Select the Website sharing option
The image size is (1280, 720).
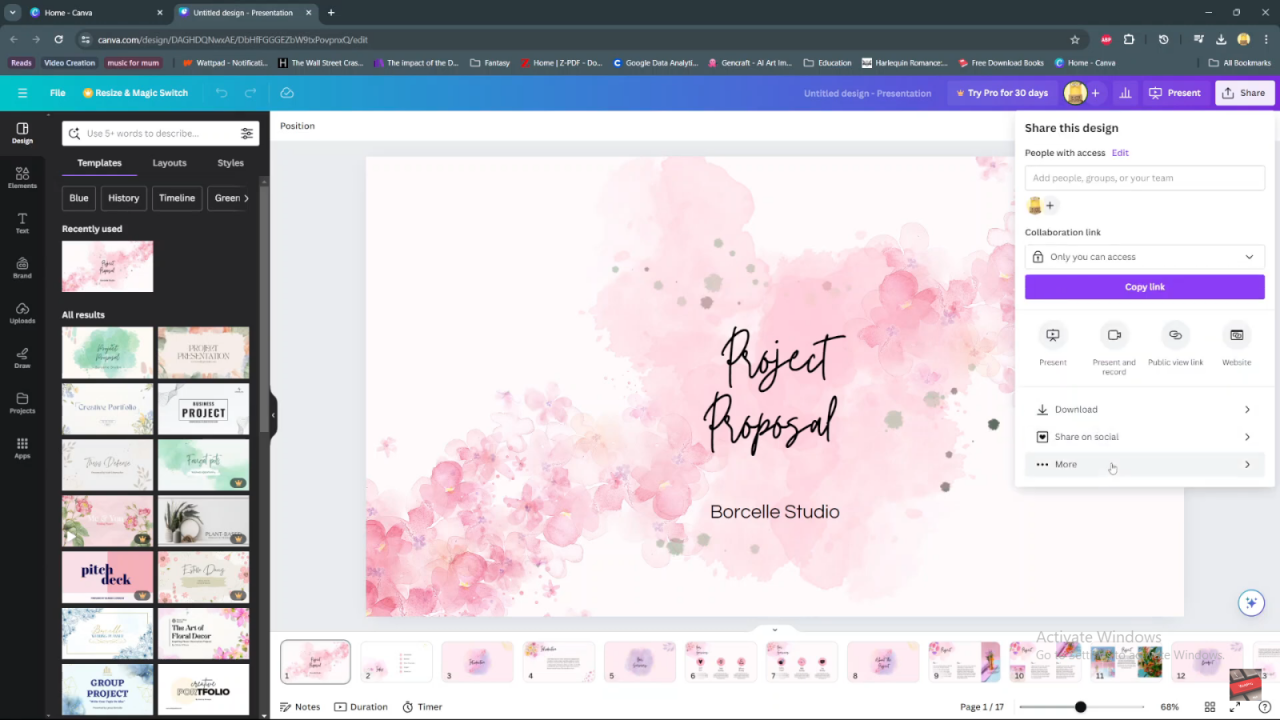(1236, 335)
